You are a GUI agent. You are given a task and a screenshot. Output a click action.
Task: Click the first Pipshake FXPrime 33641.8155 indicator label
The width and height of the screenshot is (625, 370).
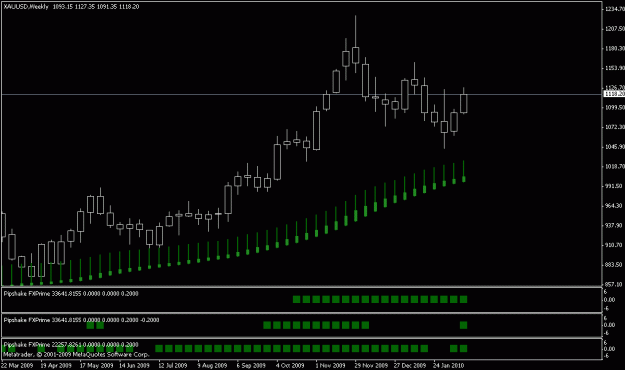tap(71, 293)
